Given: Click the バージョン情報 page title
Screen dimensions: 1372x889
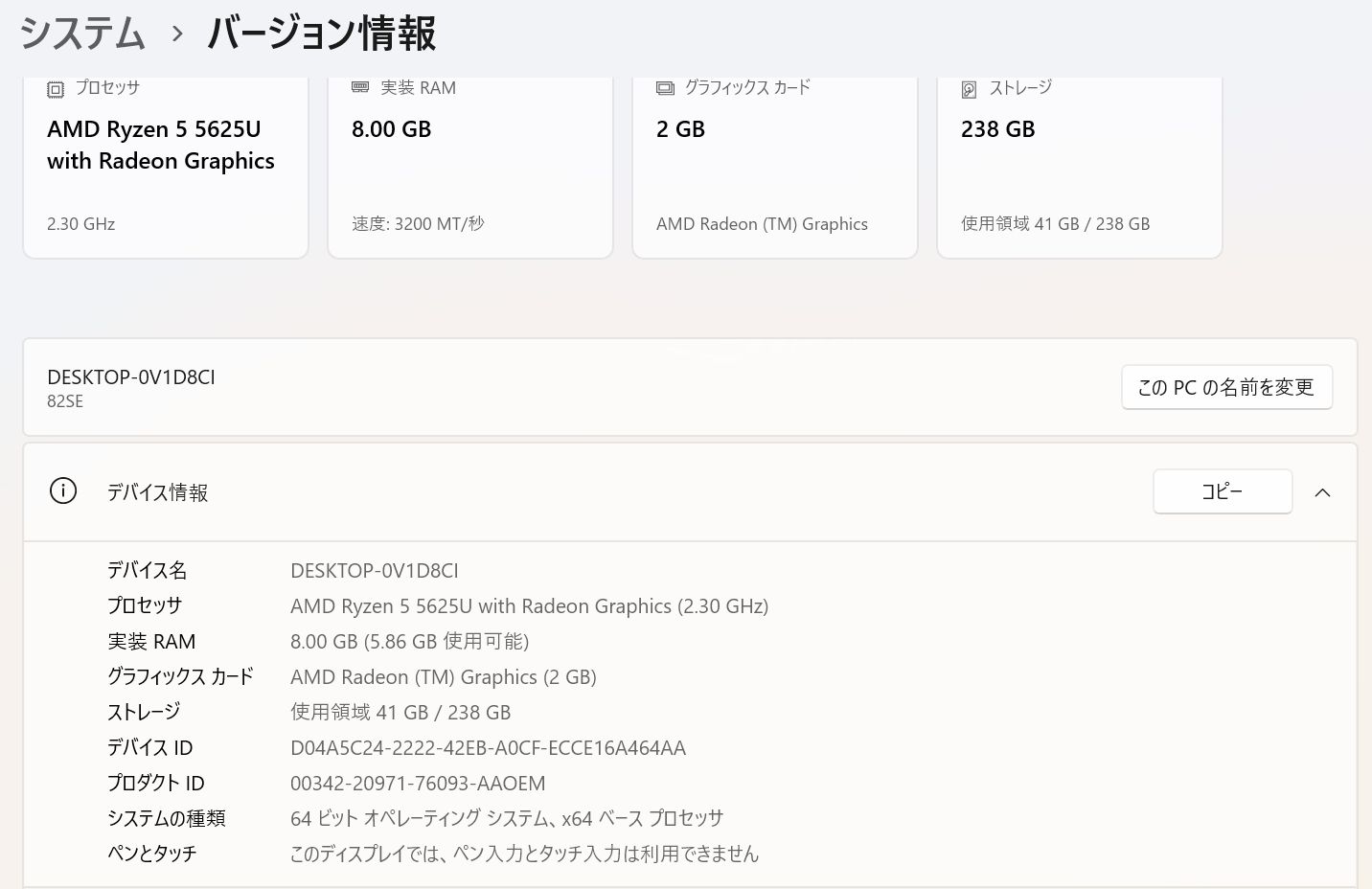Looking at the screenshot, I should click(x=322, y=34).
